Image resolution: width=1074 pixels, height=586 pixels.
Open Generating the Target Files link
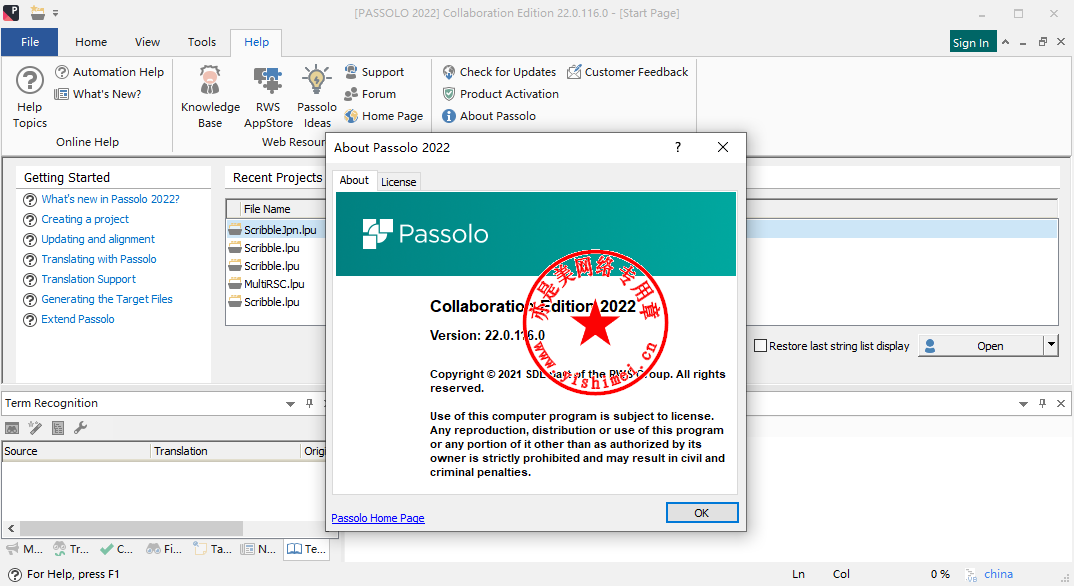click(107, 298)
